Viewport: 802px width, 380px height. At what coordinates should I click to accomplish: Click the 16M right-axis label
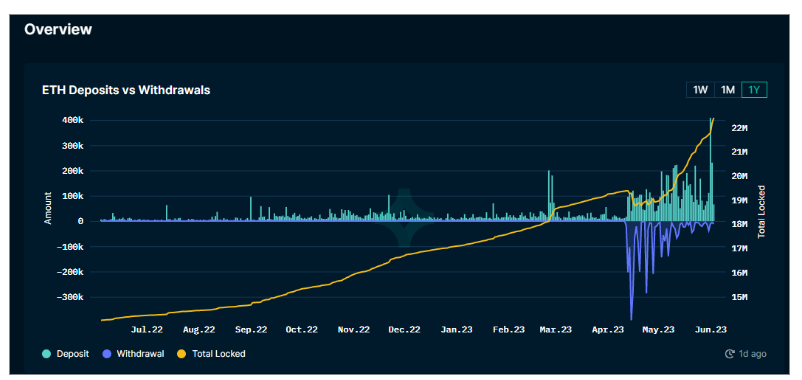tap(740, 273)
